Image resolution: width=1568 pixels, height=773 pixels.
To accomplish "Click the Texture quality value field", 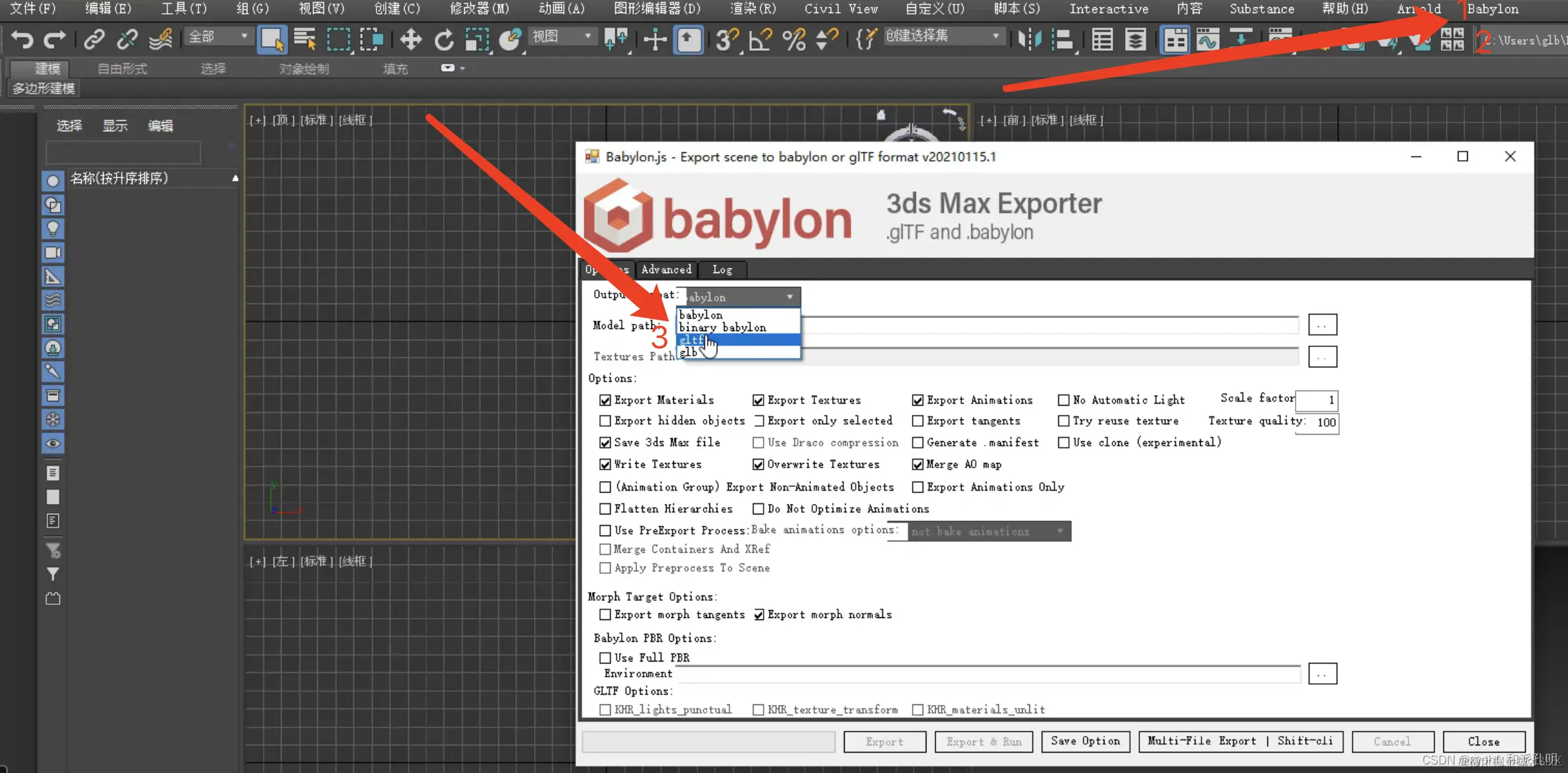I will point(1317,422).
